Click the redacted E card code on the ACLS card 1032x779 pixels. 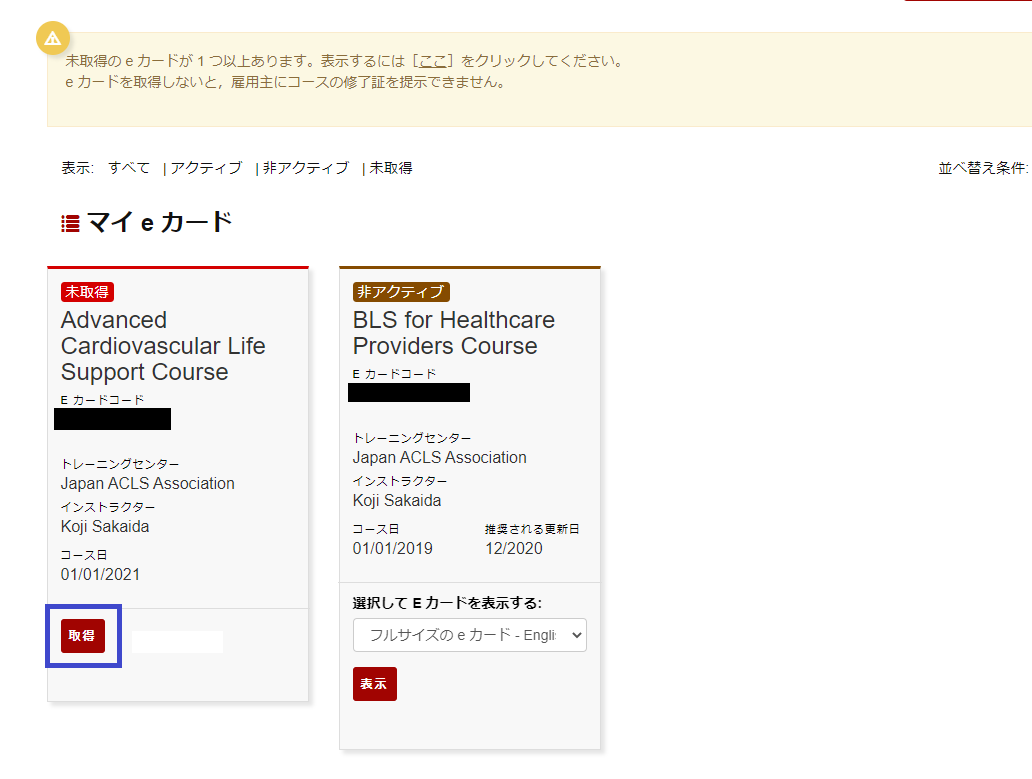point(112,419)
